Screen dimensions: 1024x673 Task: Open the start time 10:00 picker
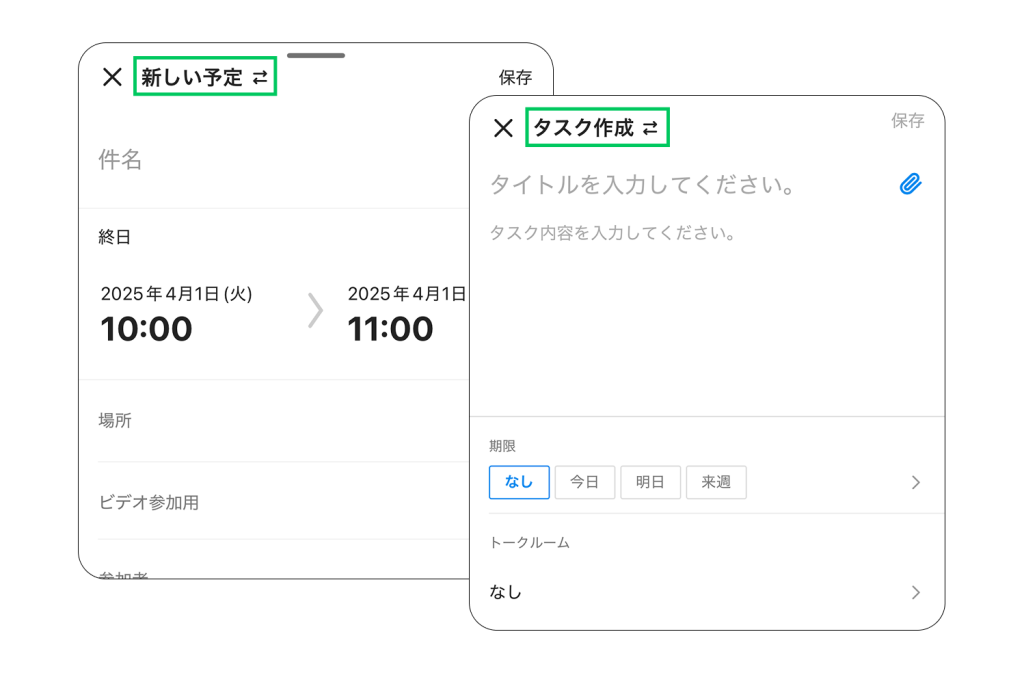147,328
